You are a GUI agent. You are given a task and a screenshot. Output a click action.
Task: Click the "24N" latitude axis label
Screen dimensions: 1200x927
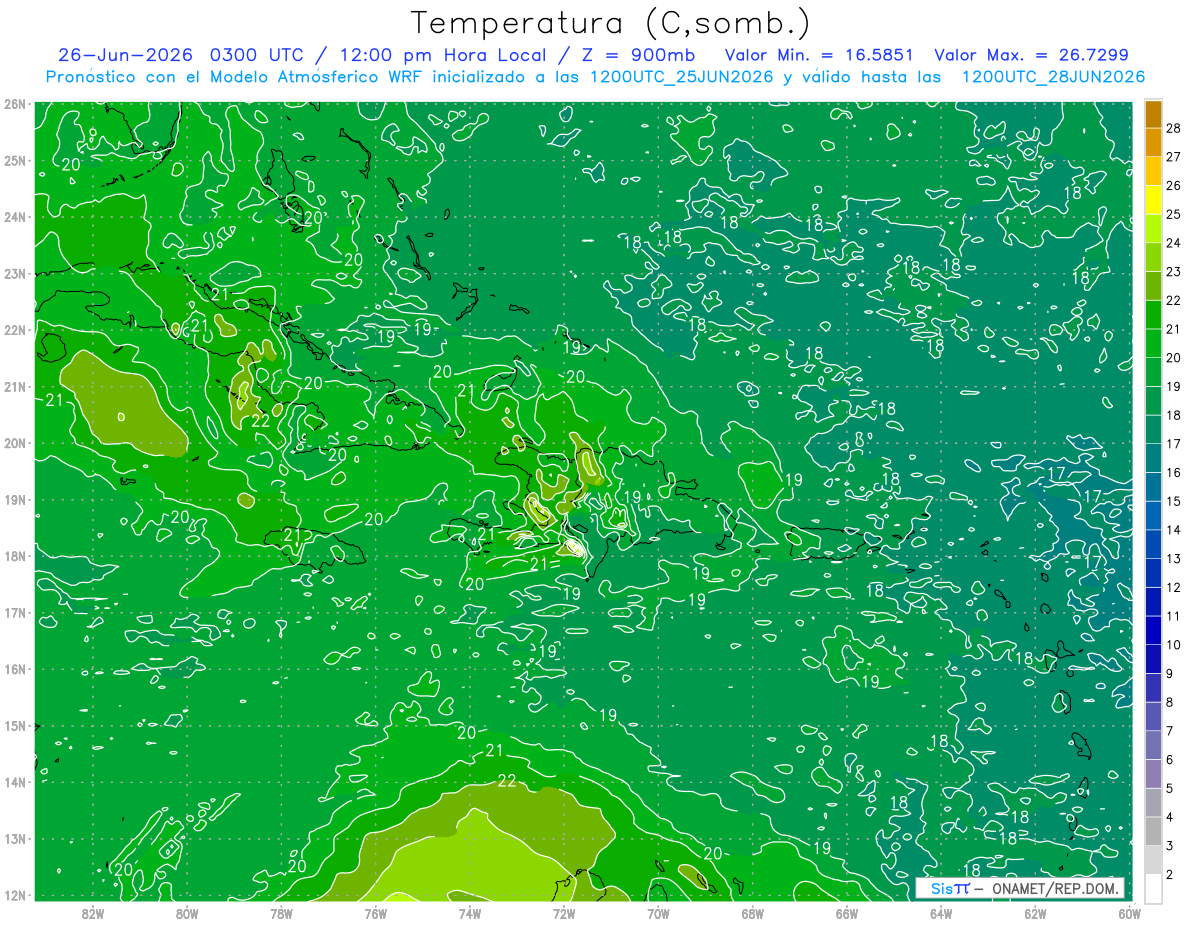pos(14,217)
